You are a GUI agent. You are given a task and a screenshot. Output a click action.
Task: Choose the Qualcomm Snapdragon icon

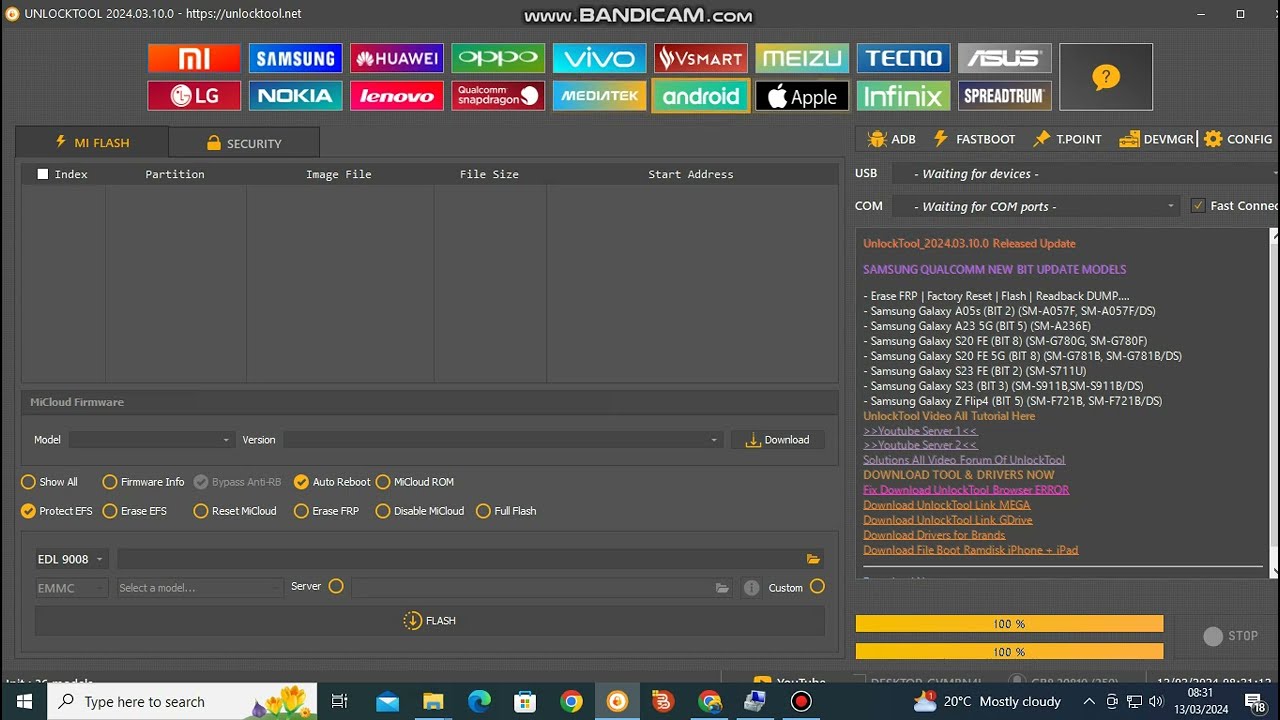click(x=498, y=96)
